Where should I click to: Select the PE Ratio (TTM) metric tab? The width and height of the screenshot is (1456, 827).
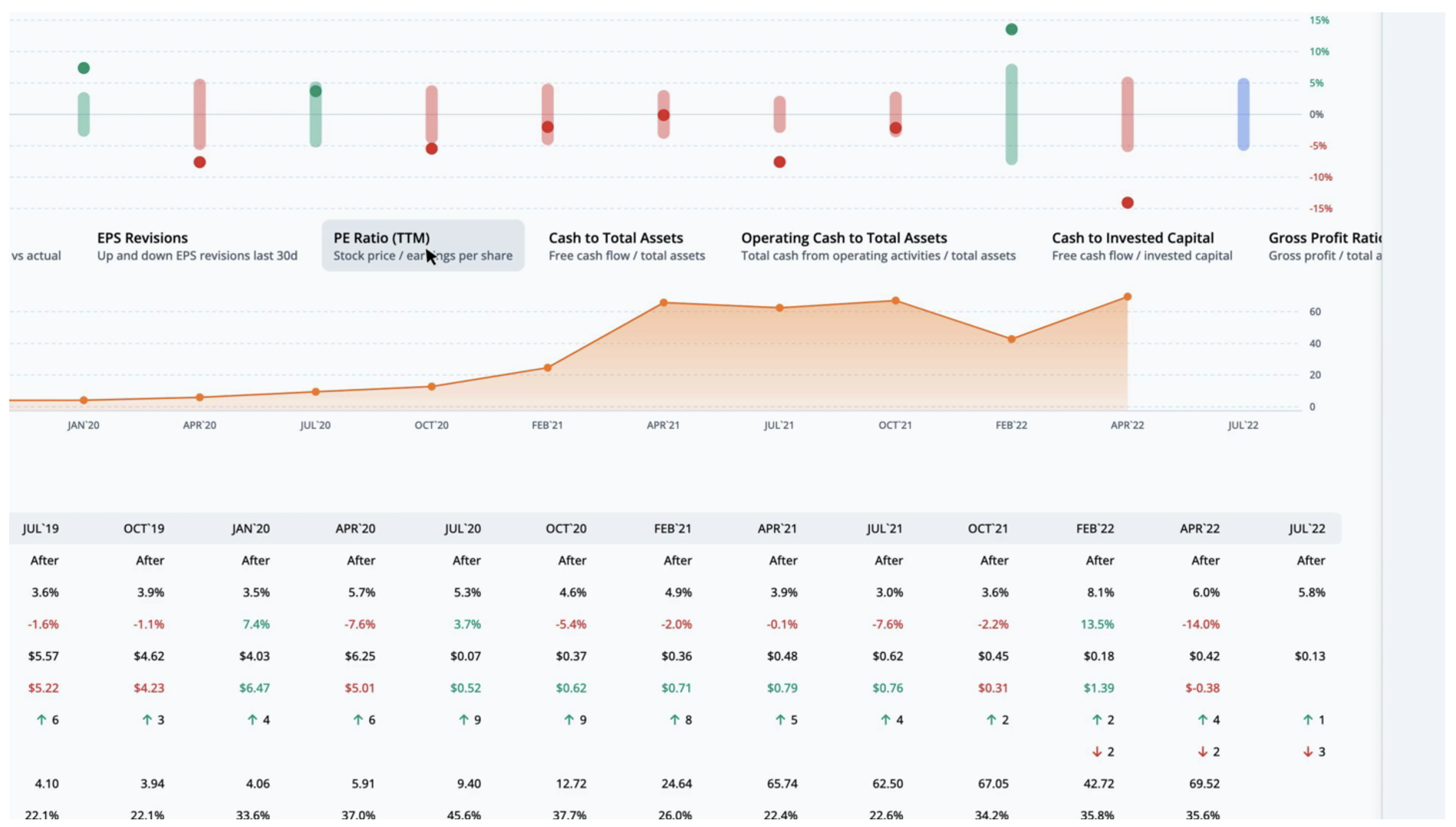(423, 245)
